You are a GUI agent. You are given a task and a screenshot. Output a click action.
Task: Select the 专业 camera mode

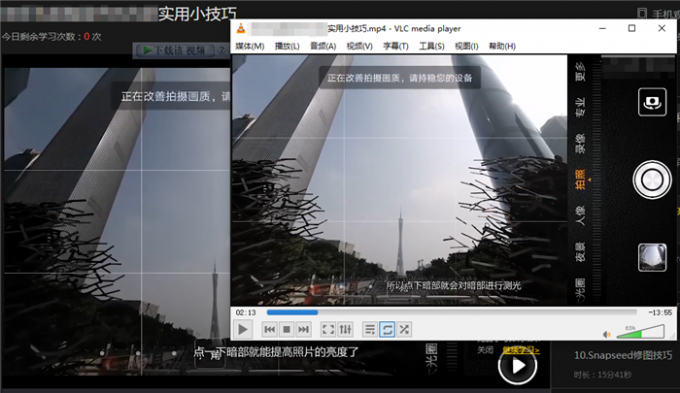coord(580,107)
